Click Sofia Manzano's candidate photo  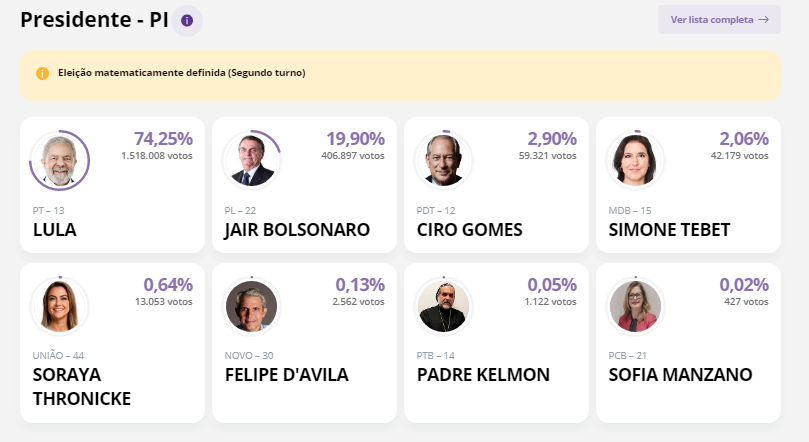(635, 306)
